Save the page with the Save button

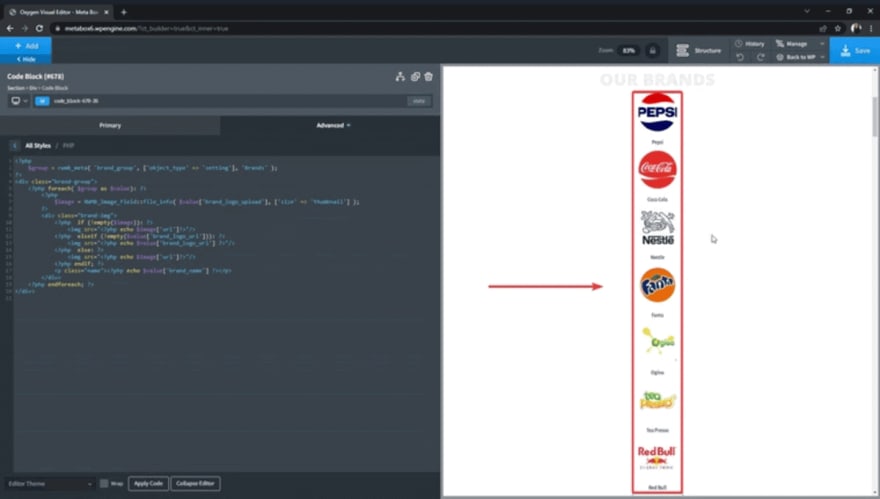click(855, 51)
